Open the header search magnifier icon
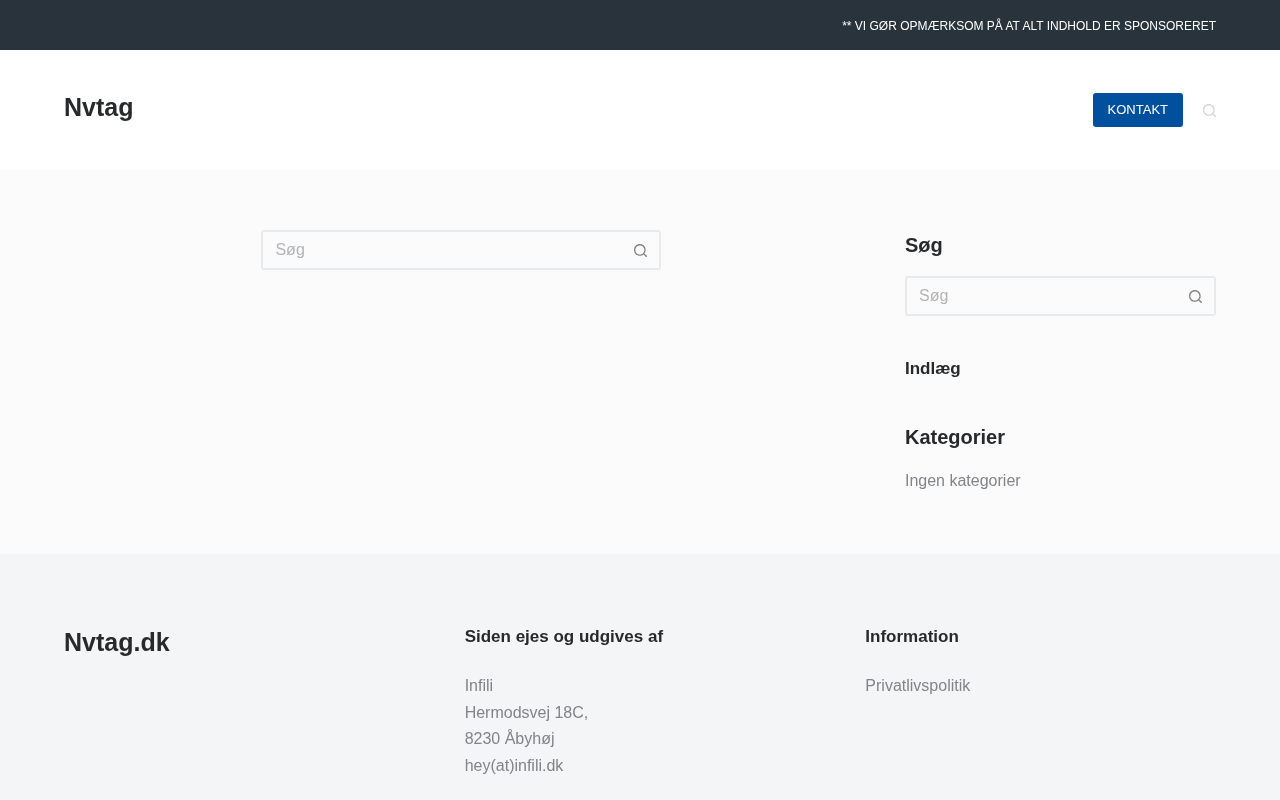 click(1209, 111)
